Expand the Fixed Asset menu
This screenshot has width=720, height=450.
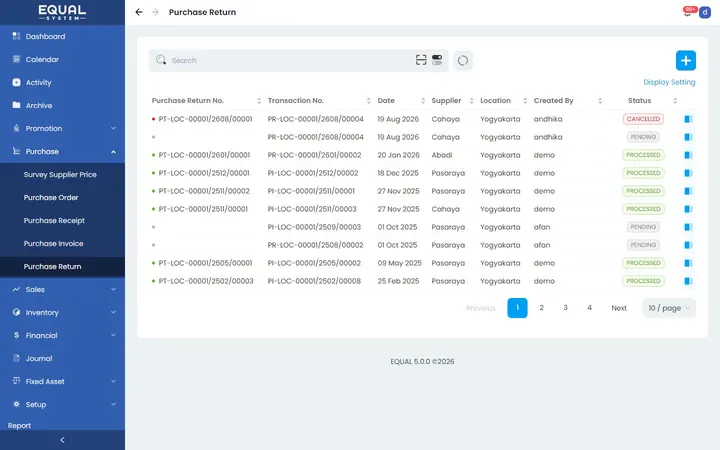(x=62, y=381)
